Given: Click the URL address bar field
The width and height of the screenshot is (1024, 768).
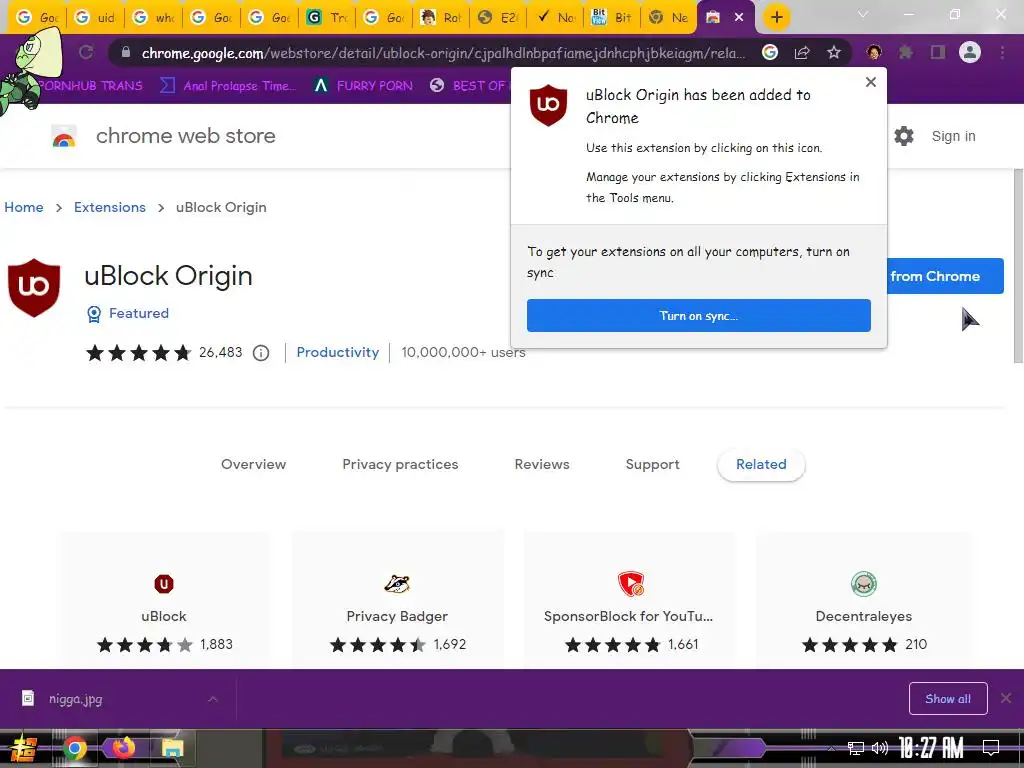Looking at the screenshot, I should (443, 53).
